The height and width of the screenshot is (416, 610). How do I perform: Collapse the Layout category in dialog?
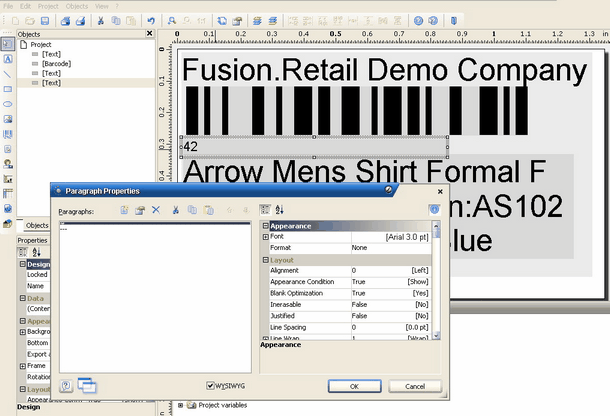click(x=266, y=260)
